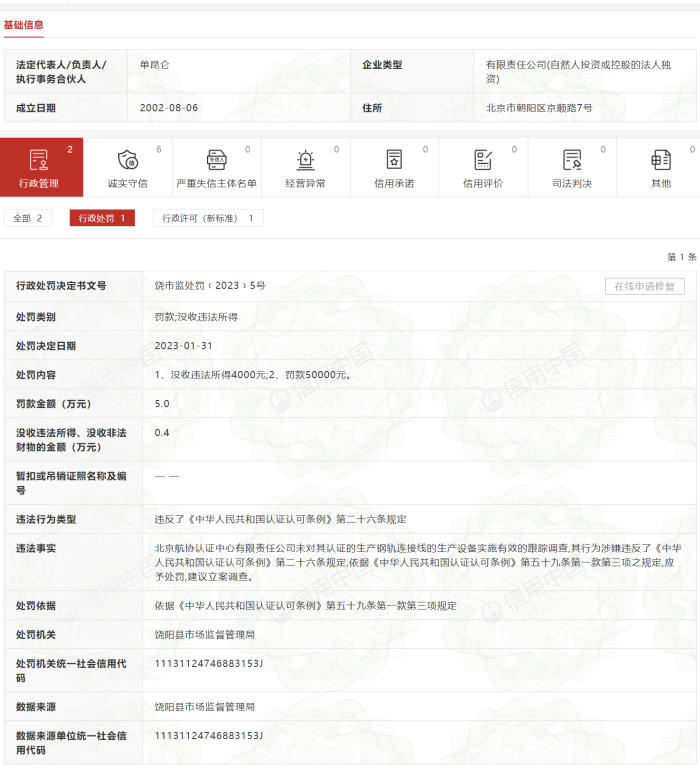Select the 诚实守信 shield icon

click(128, 160)
